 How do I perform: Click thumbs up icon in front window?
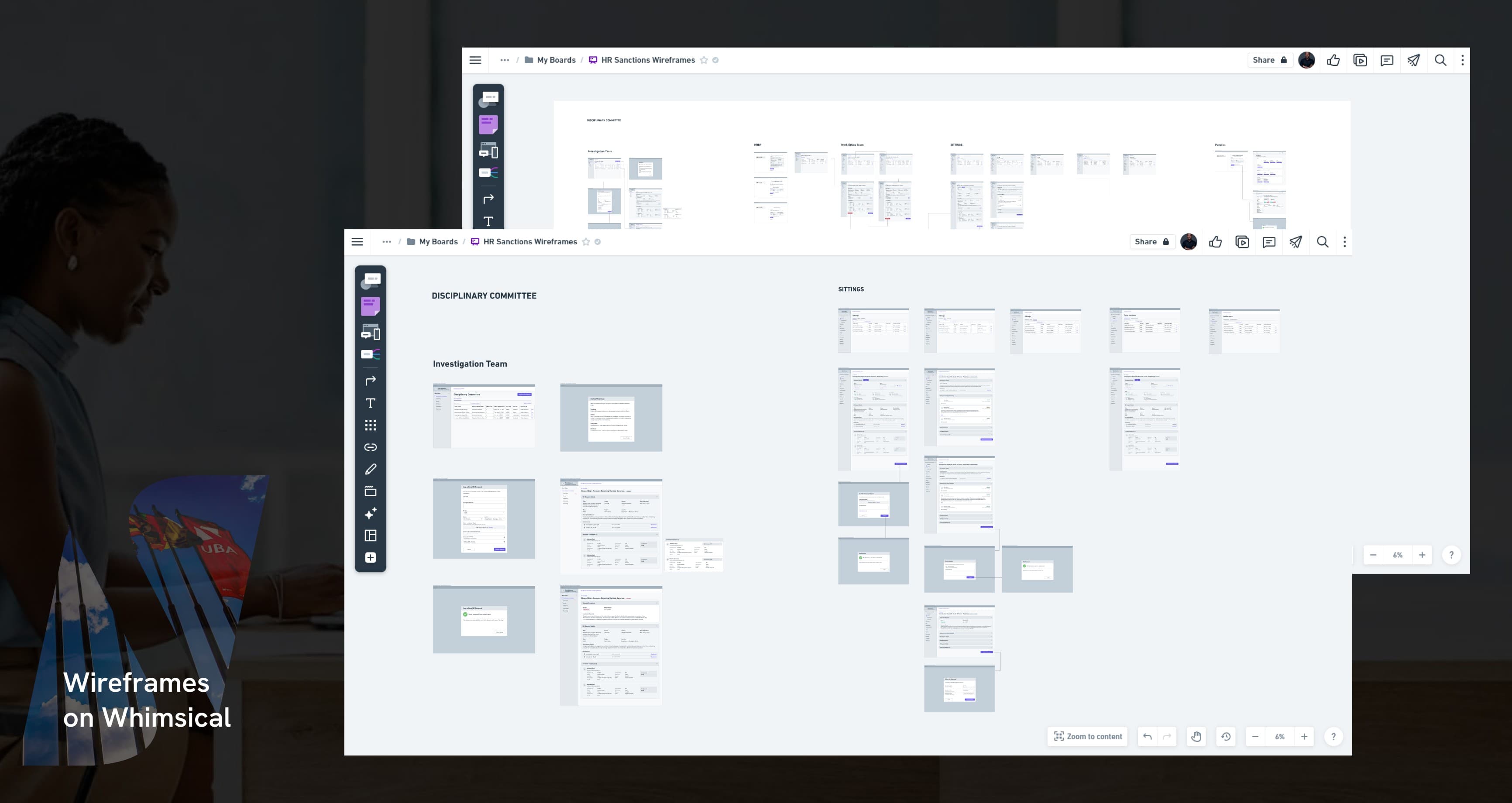[1216, 242]
